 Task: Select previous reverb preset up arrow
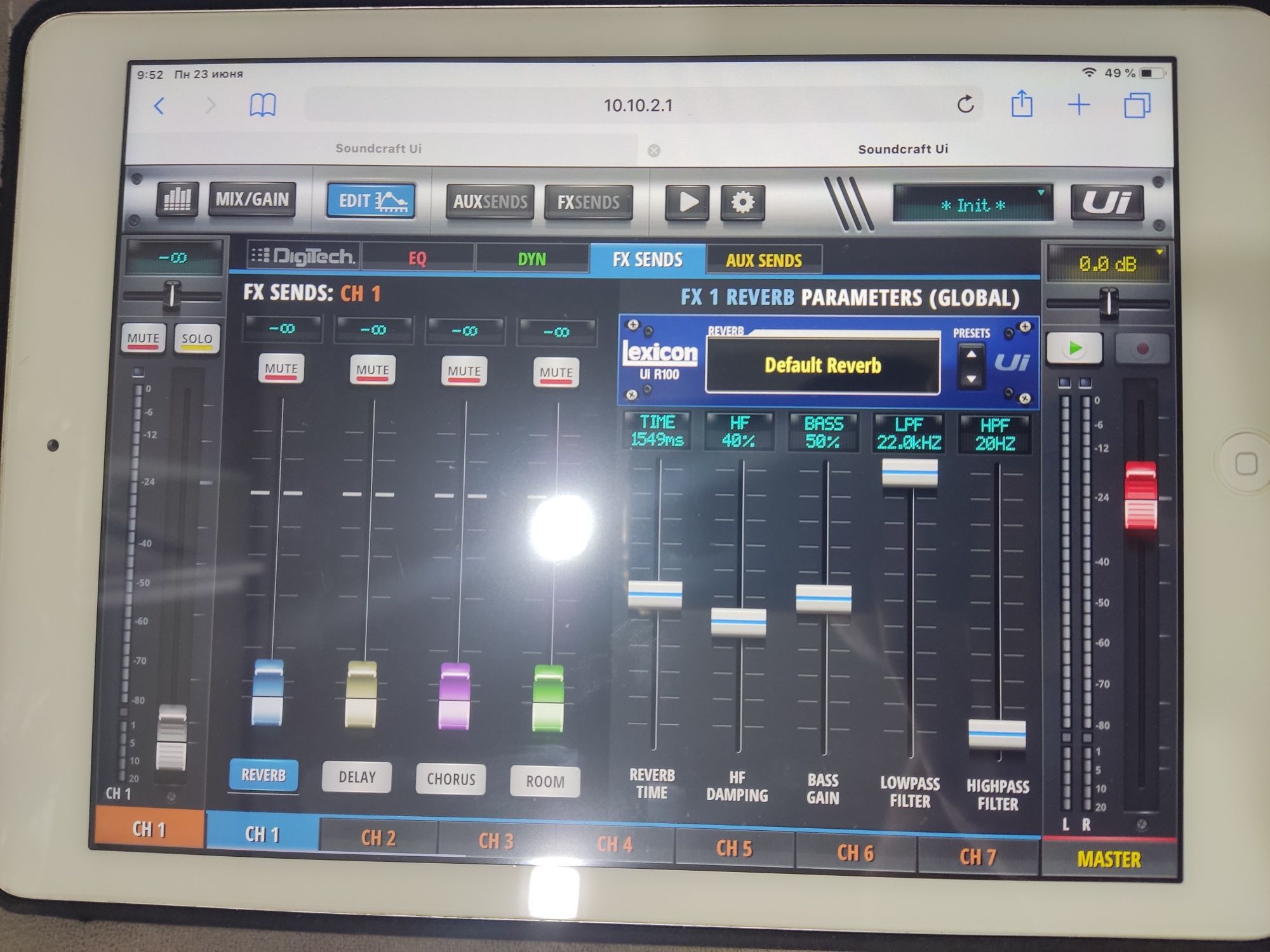point(970,355)
